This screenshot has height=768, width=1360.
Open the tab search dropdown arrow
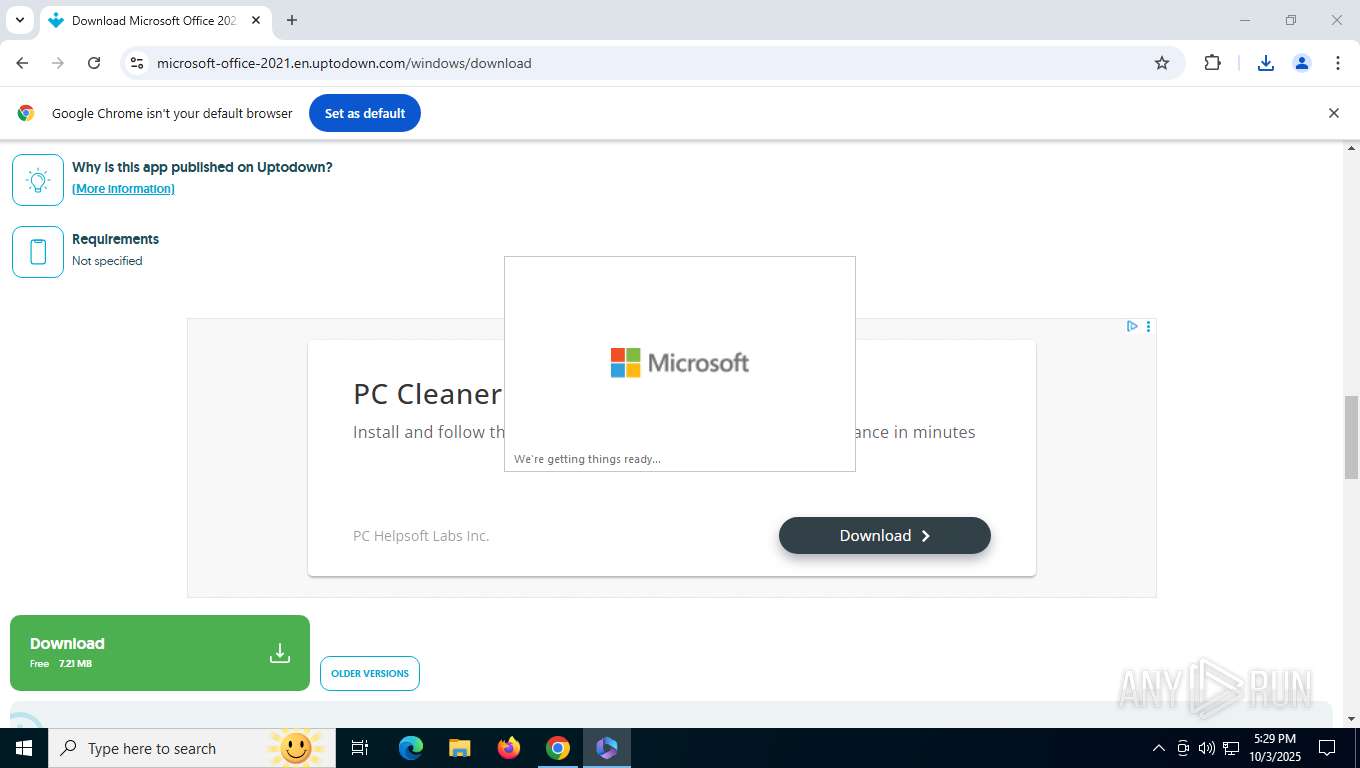point(19,20)
